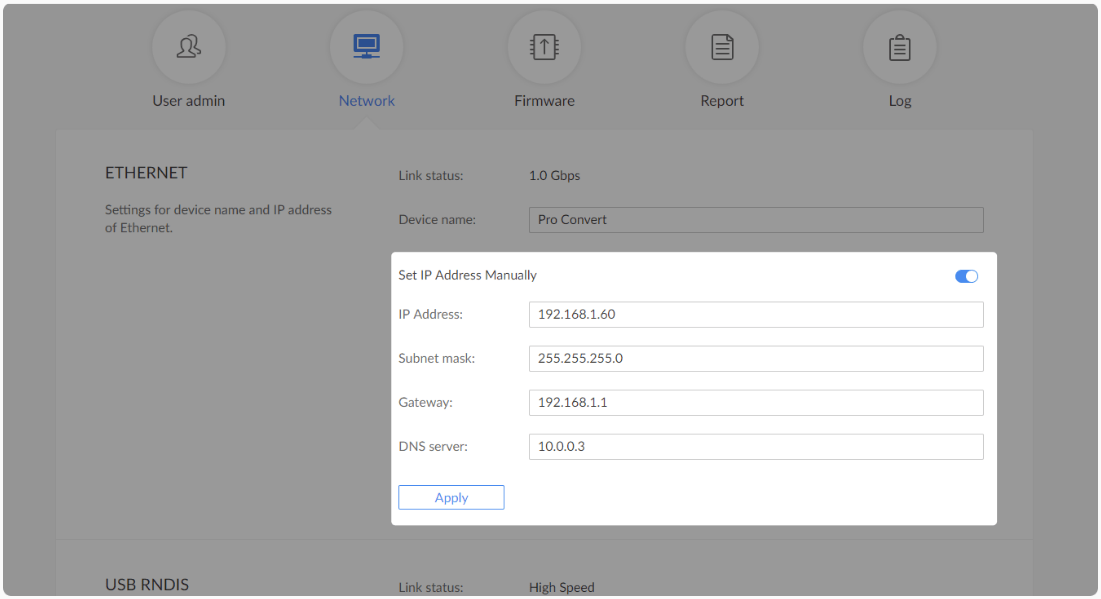Click the Gateway: label
The image size is (1101, 599).
coord(426,402)
